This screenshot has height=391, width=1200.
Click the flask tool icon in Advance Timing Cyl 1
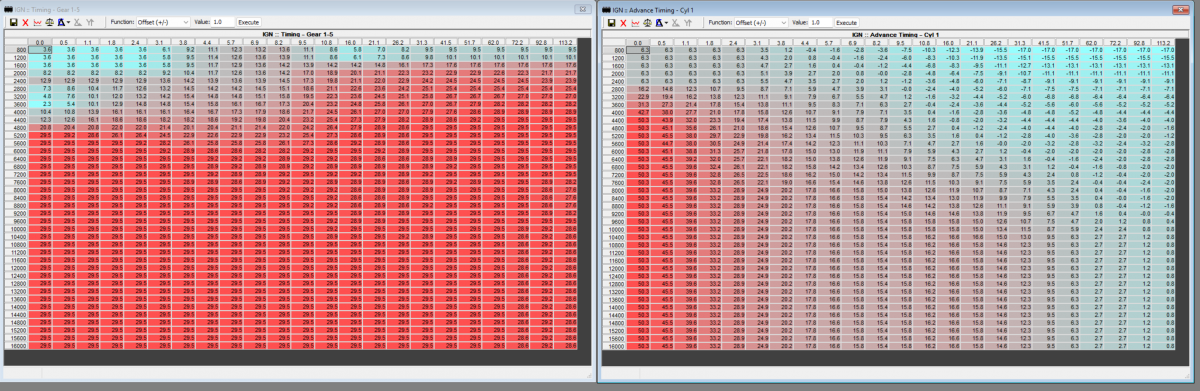pyautogui.click(x=659, y=23)
